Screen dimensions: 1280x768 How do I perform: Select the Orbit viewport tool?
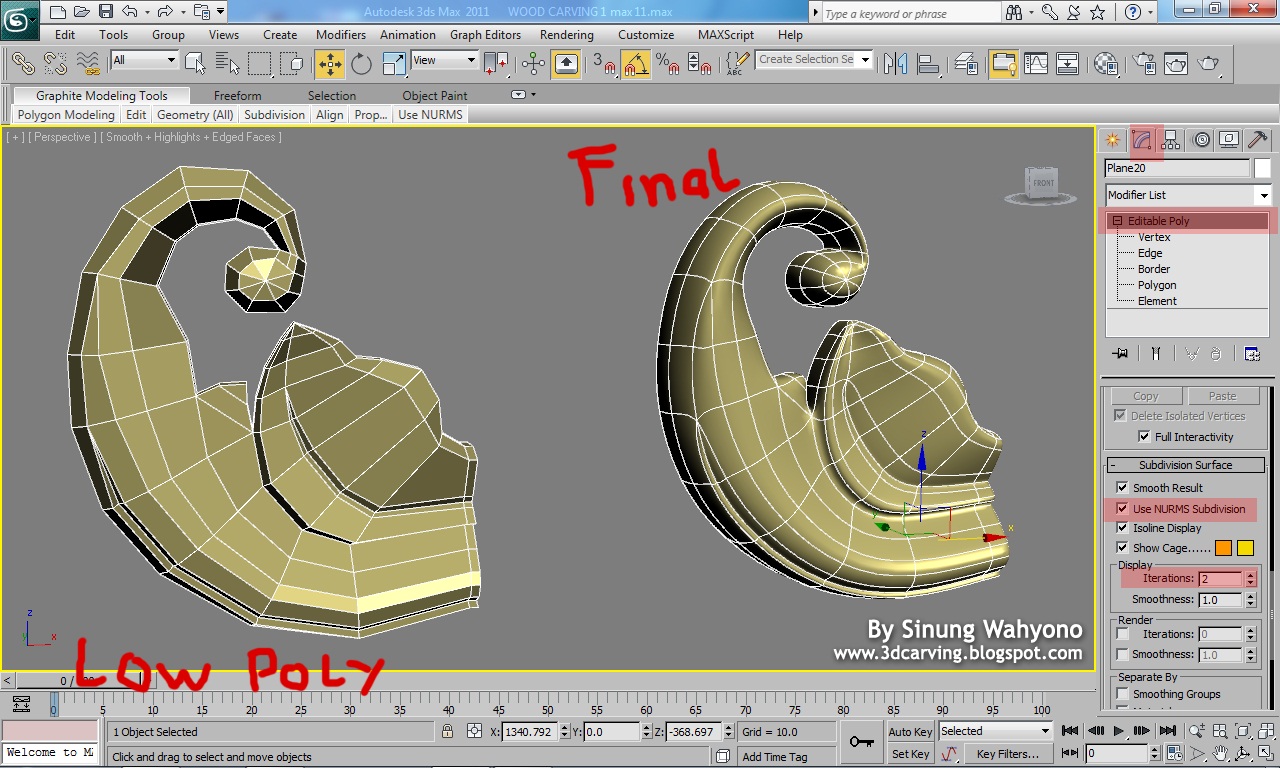[1243, 753]
